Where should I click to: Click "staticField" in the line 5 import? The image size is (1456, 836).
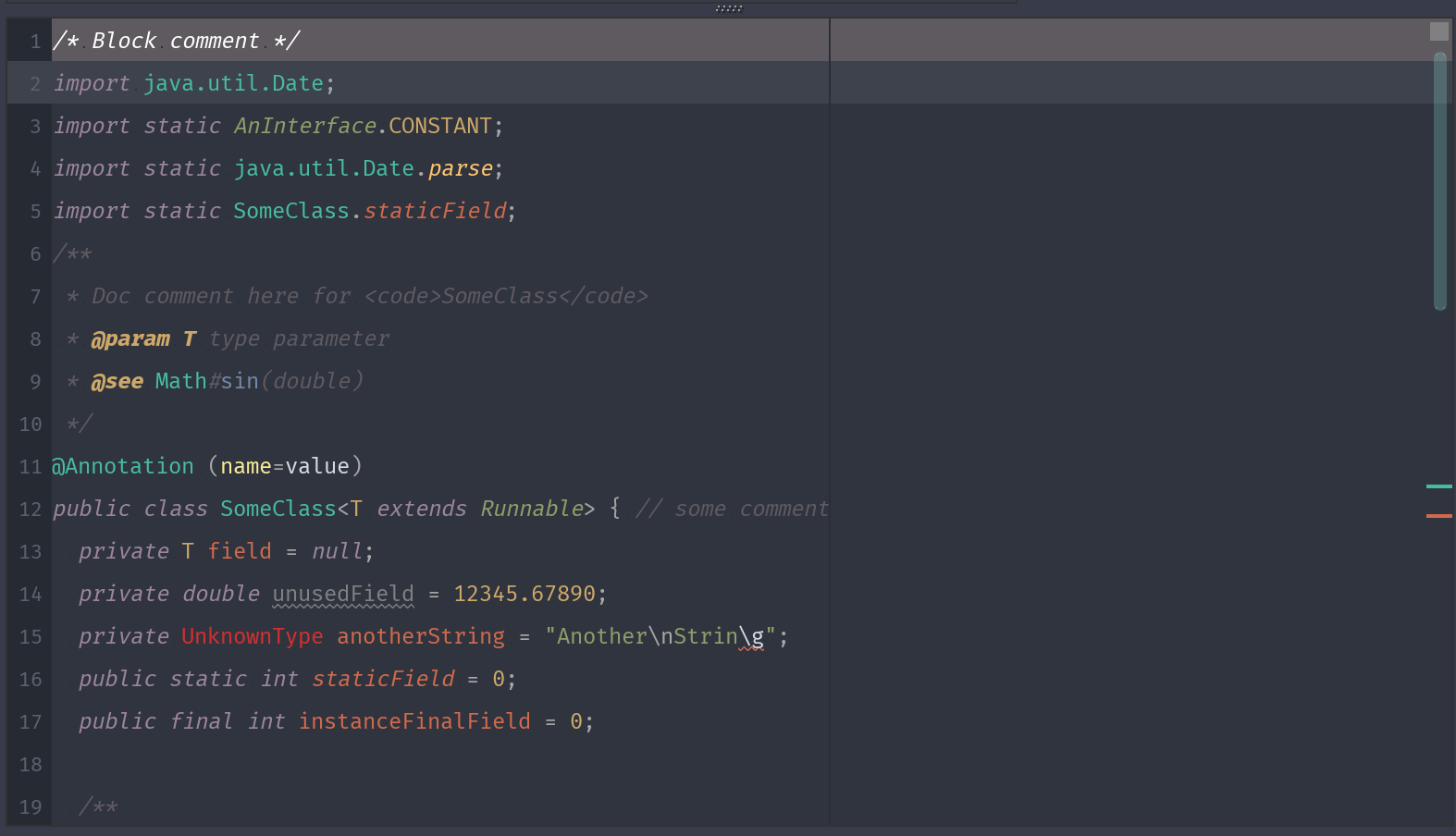pyautogui.click(x=435, y=211)
